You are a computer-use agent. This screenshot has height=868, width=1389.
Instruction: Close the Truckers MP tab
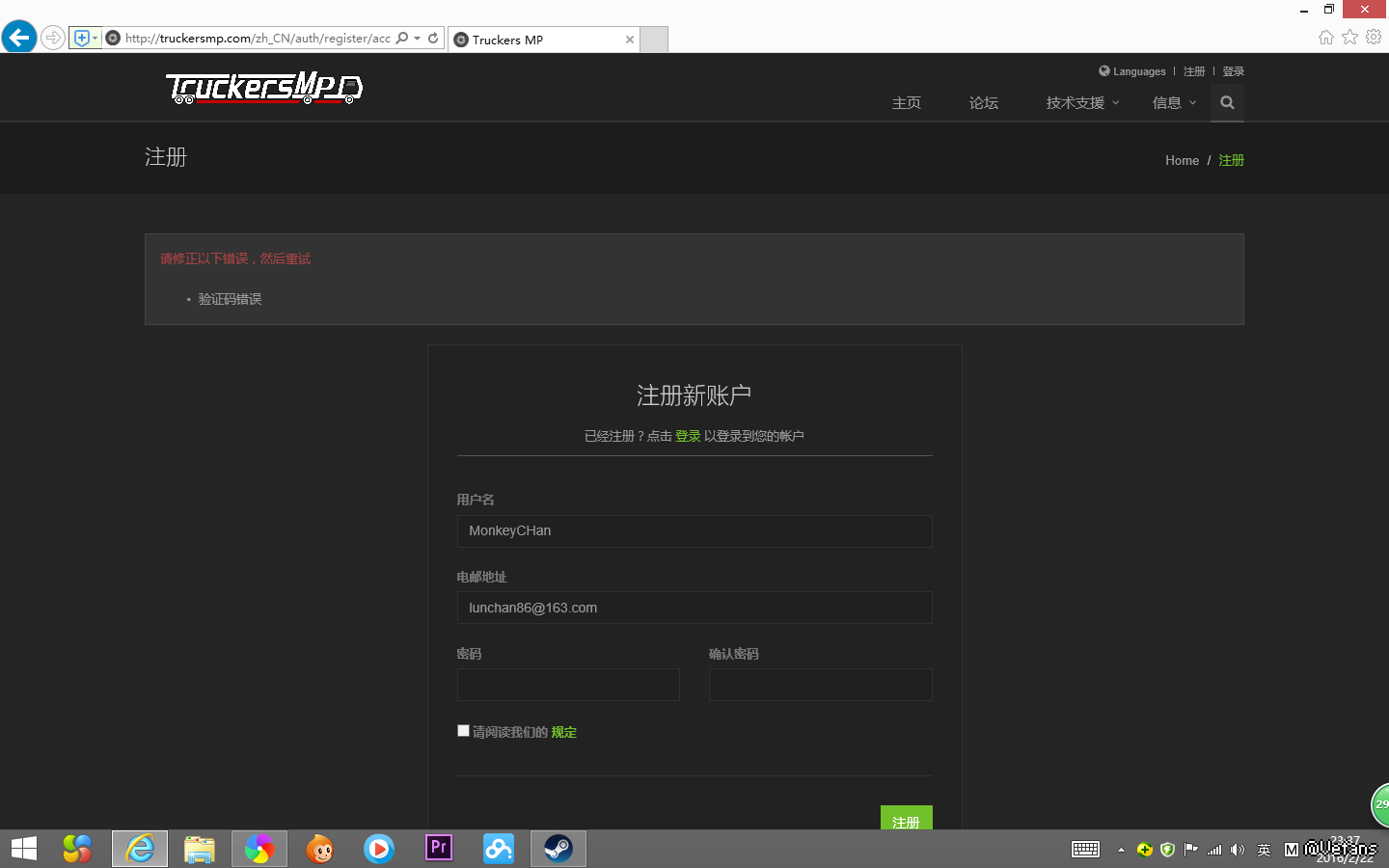coord(630,40)
